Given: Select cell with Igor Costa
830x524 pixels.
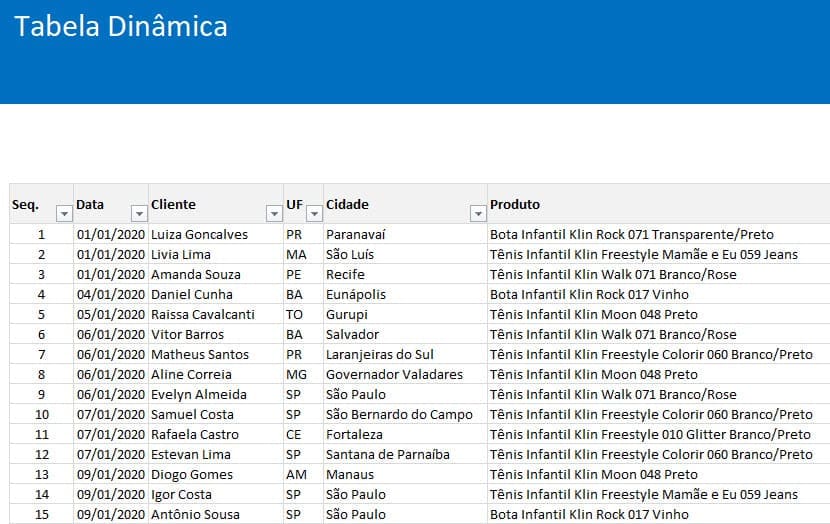Looking at the screenshot, I should pos(216,494).
